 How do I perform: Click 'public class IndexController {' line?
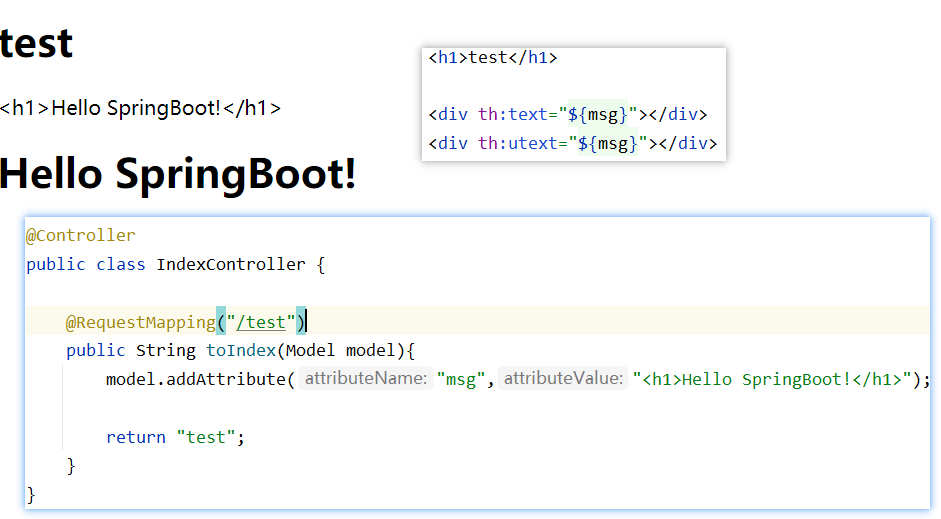(x=176, y=265)
